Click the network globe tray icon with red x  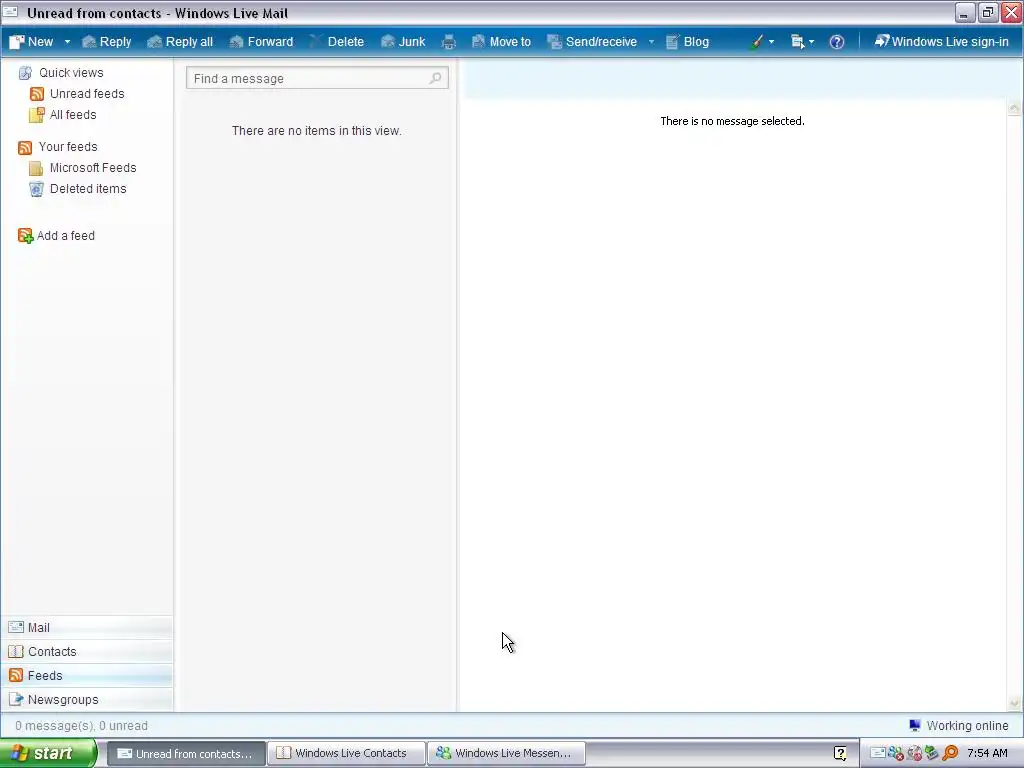(x=914, y=754)
